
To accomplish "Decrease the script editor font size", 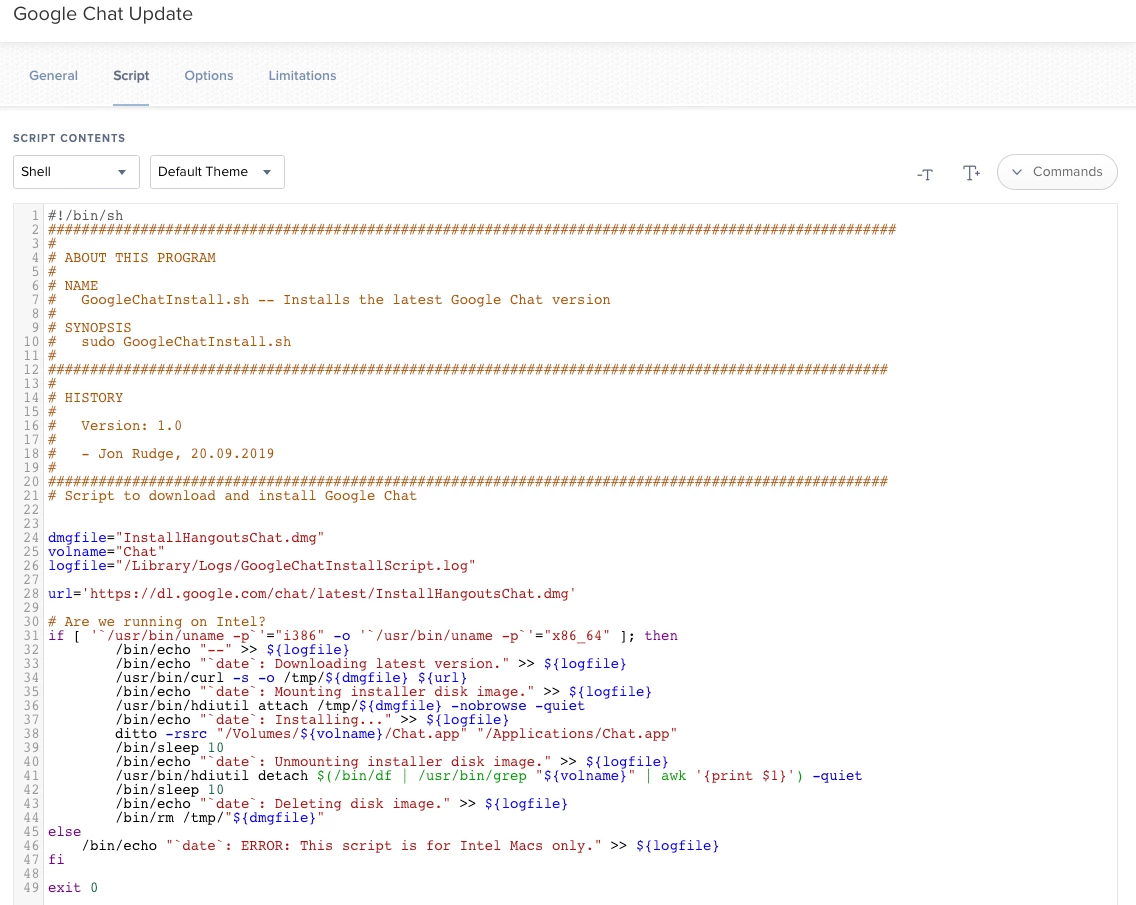I will 925,173.
